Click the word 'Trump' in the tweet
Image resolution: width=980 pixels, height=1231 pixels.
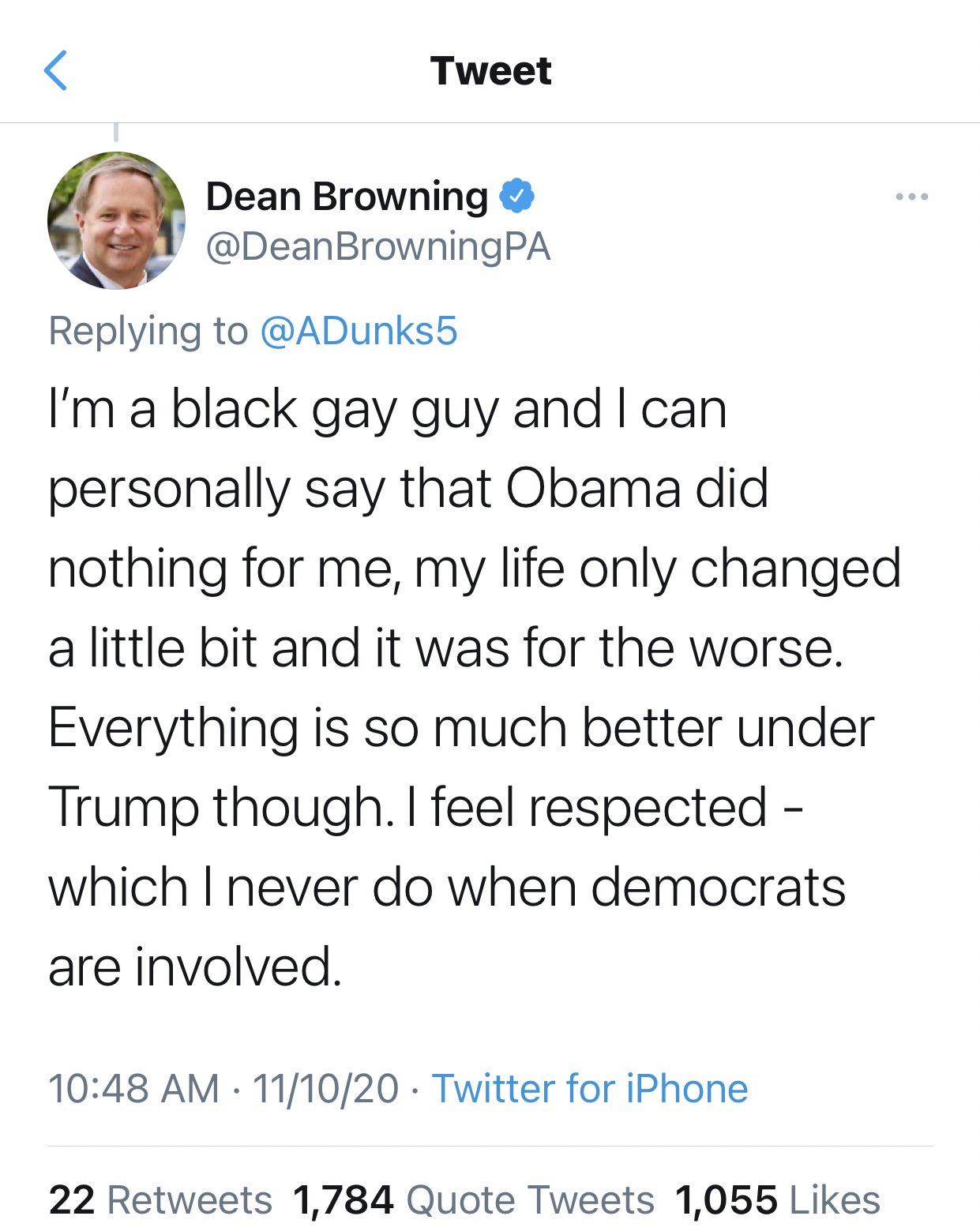(122, 807)
